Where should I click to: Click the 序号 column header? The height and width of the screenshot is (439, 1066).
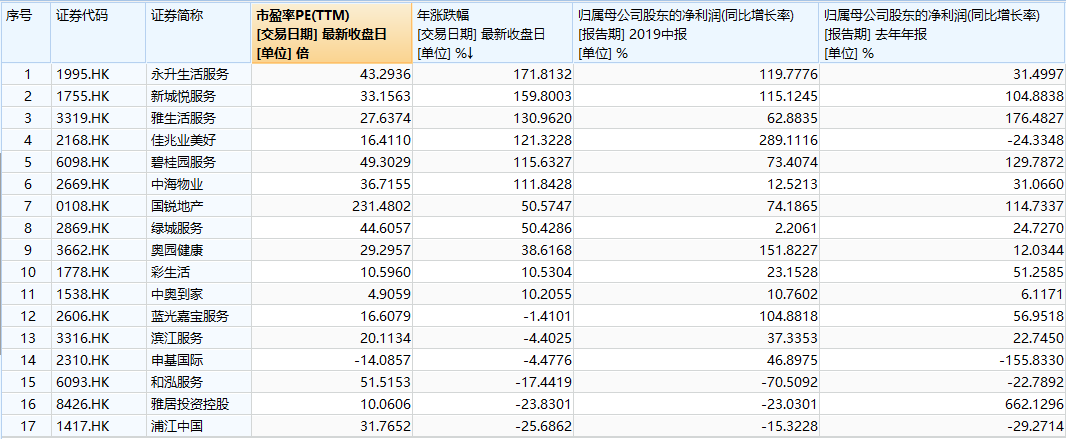click(26, 33)
